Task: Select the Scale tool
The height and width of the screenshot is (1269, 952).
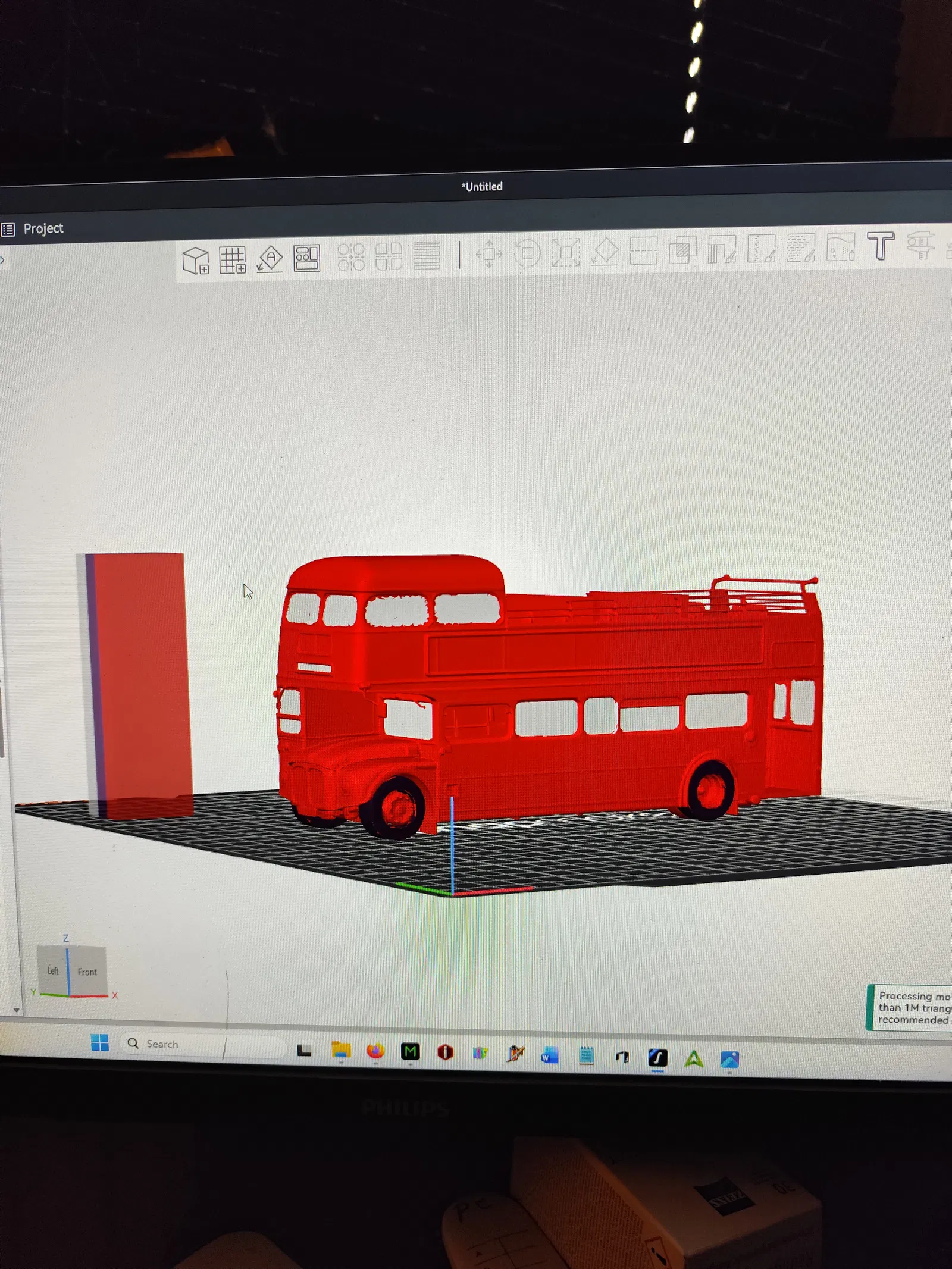Action: (566, 252)
